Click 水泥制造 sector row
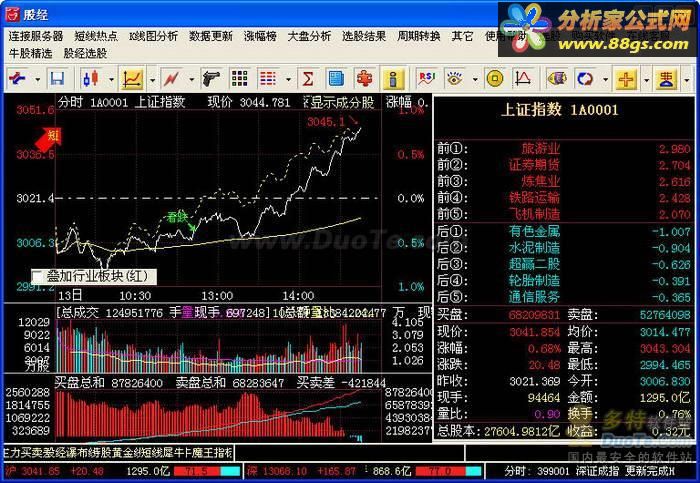 tap(564, 248)
